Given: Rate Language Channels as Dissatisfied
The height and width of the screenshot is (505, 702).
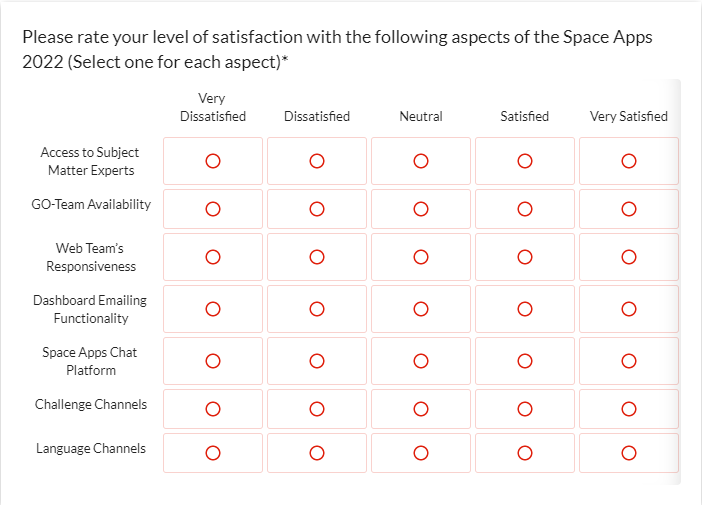Looking at the screenshot, I should pos(317,453).
